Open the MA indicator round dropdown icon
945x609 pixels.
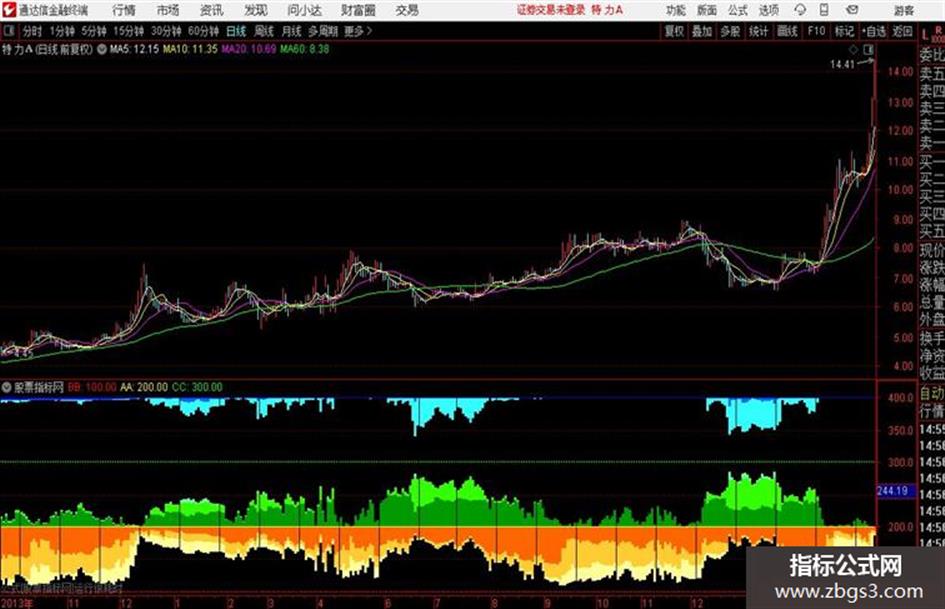tap(102, 49)
